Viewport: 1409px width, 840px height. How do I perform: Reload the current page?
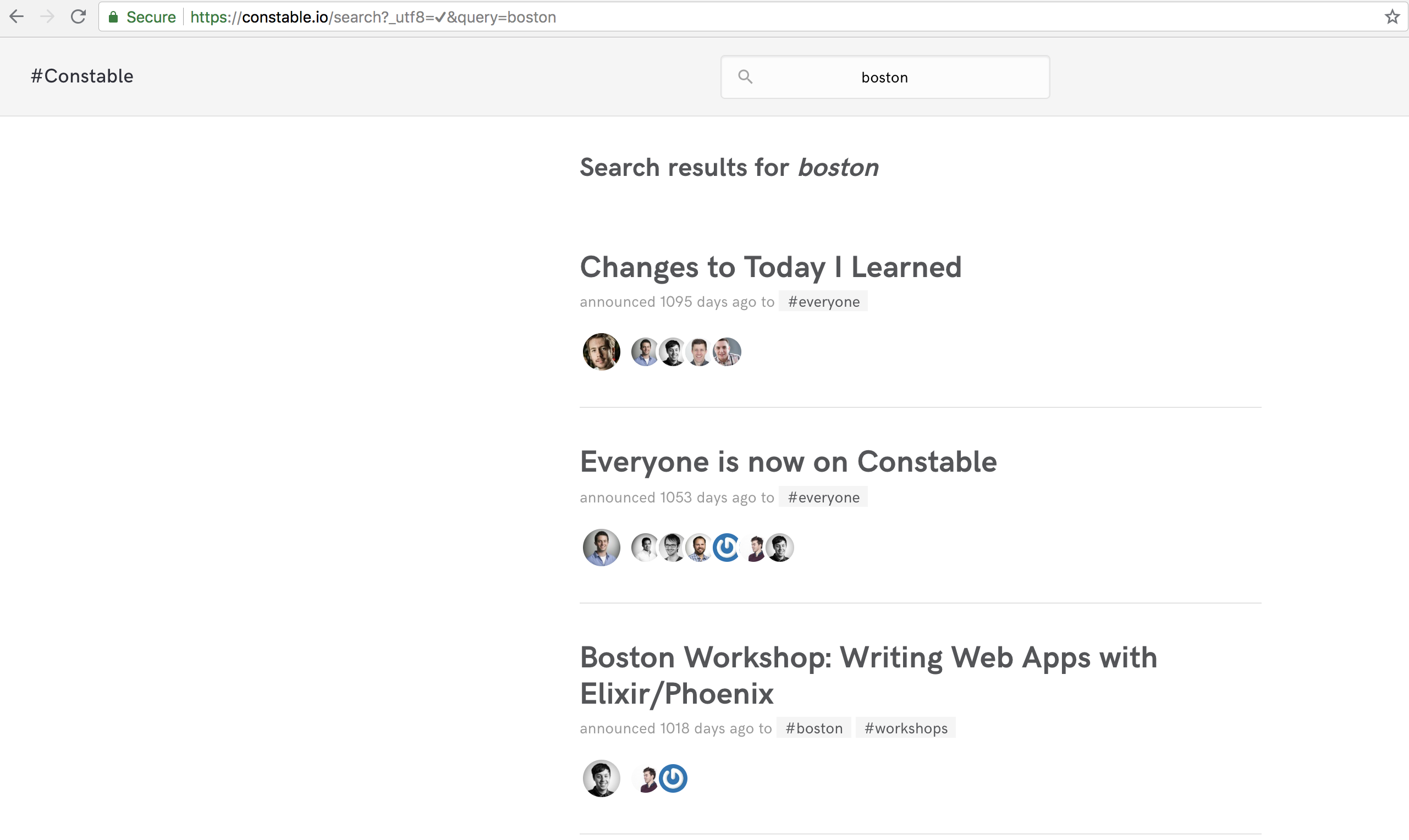pyautogui.click(x=79, y=16)
